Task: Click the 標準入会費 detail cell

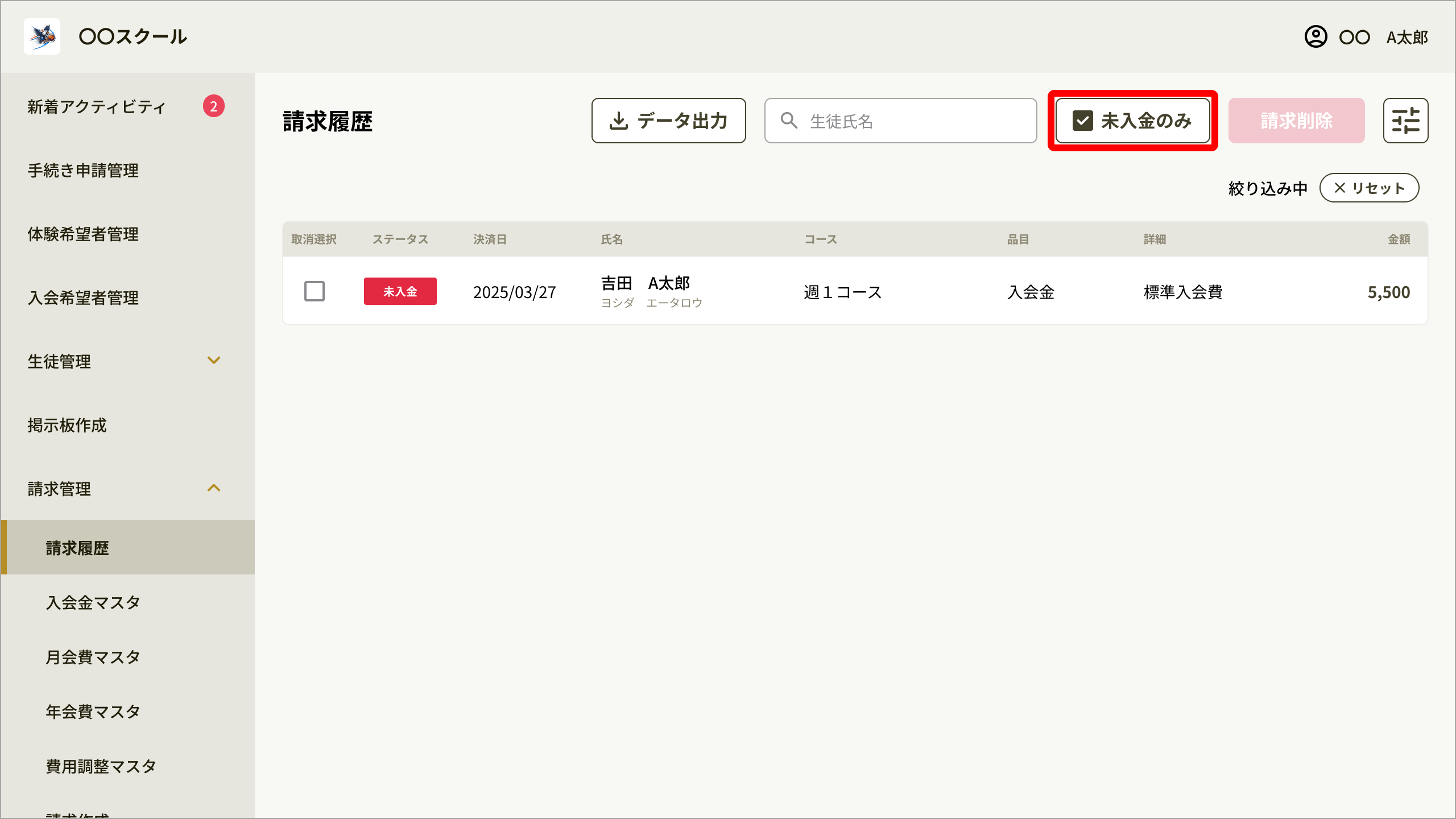Action: point(1184,292)
